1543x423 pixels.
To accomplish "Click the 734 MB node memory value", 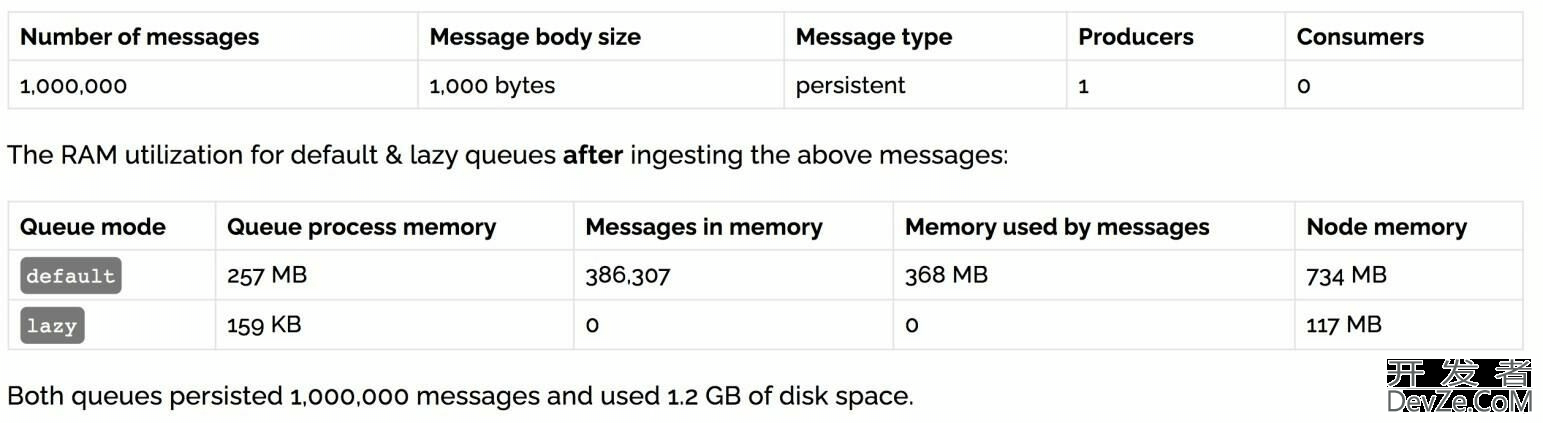I will tap(1347, 275).
